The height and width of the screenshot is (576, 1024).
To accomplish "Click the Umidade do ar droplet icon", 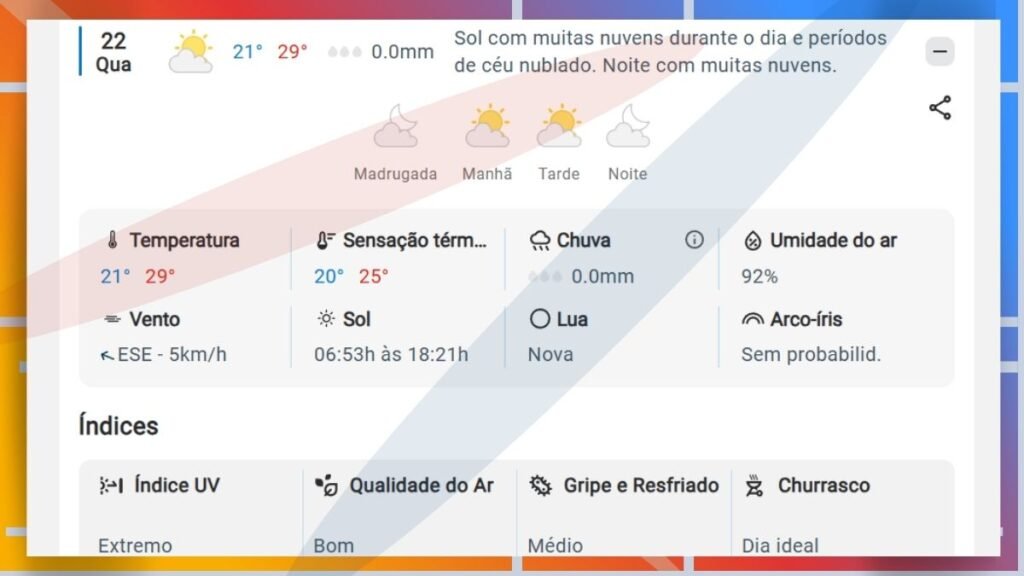I will click(752, 241).
